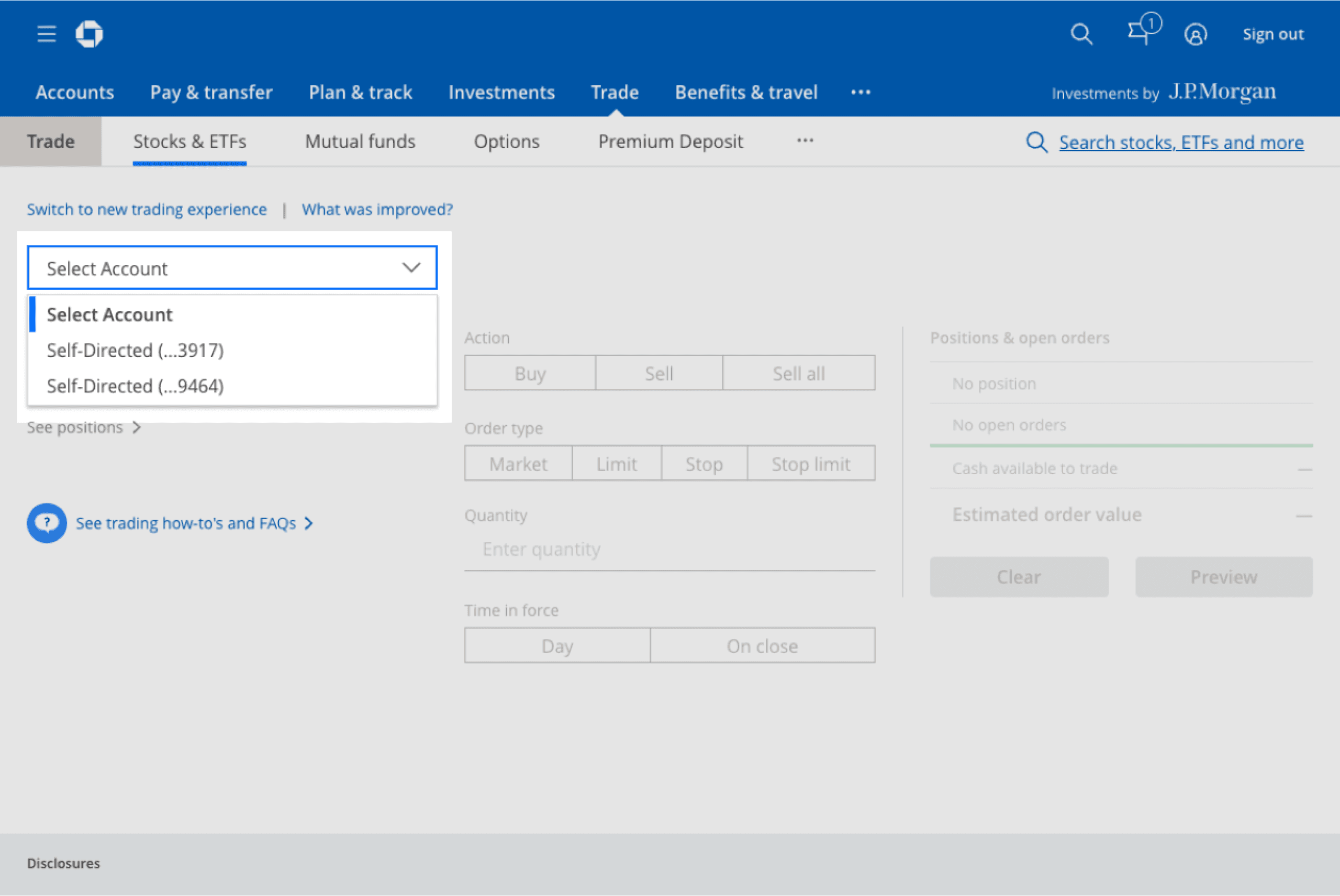Open See positions link
Screen dimensions: 1340x896
pyautogui.click(x=75, y=428)
